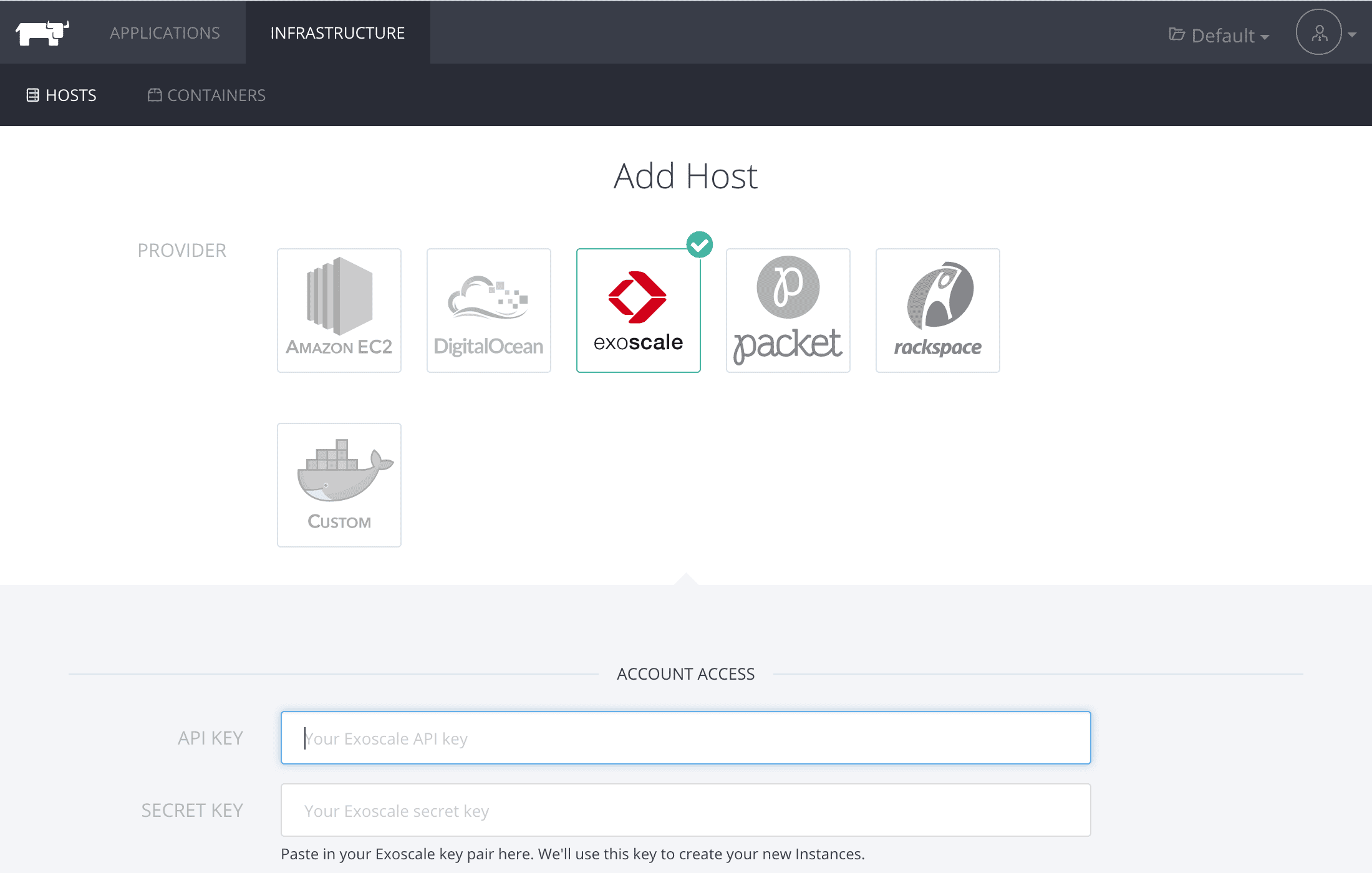This screenshot has width=1372, height=873.
Task: Select the Amazon EC2 provider
Action: point(339,311)
